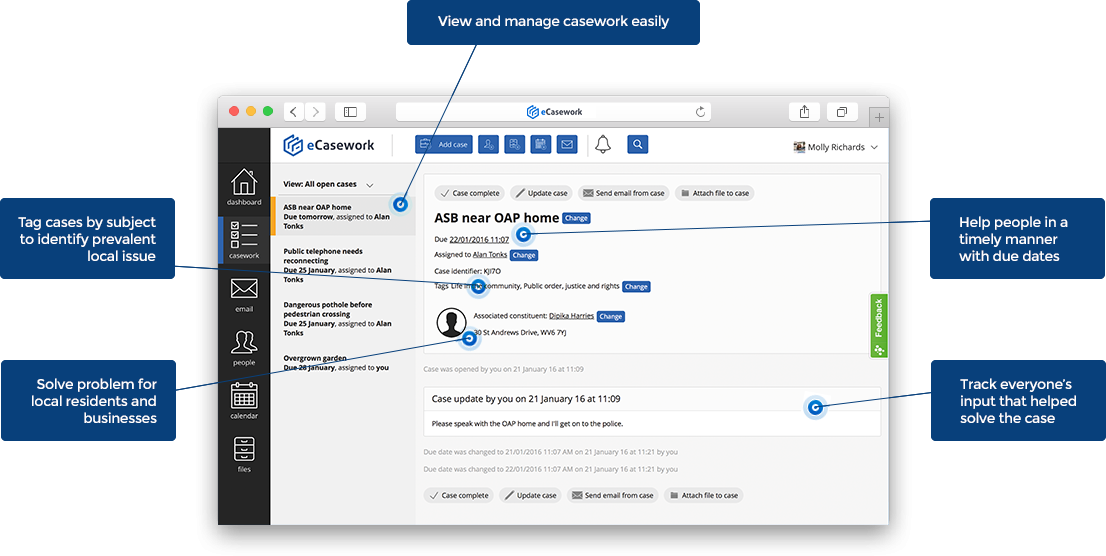Click the bottom Update case button
The image size is (1106, 556).
[x=531, y=495]
